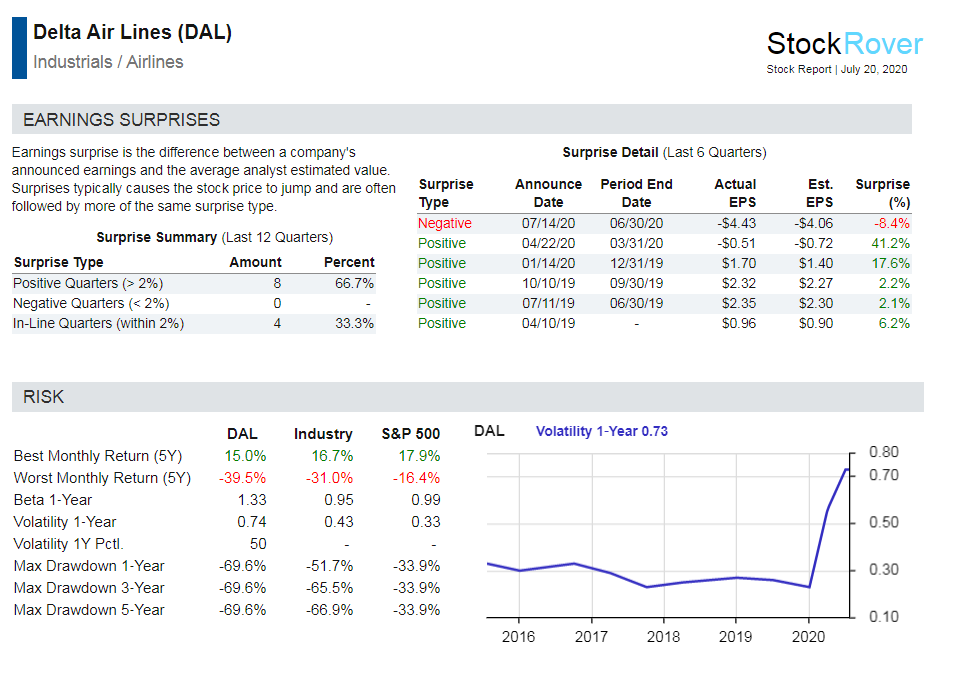Click the 41.2% surprise value
Image resolution: width=957 pixels, height=683 pixels.
pyautogui.click(x=890, y=244)
